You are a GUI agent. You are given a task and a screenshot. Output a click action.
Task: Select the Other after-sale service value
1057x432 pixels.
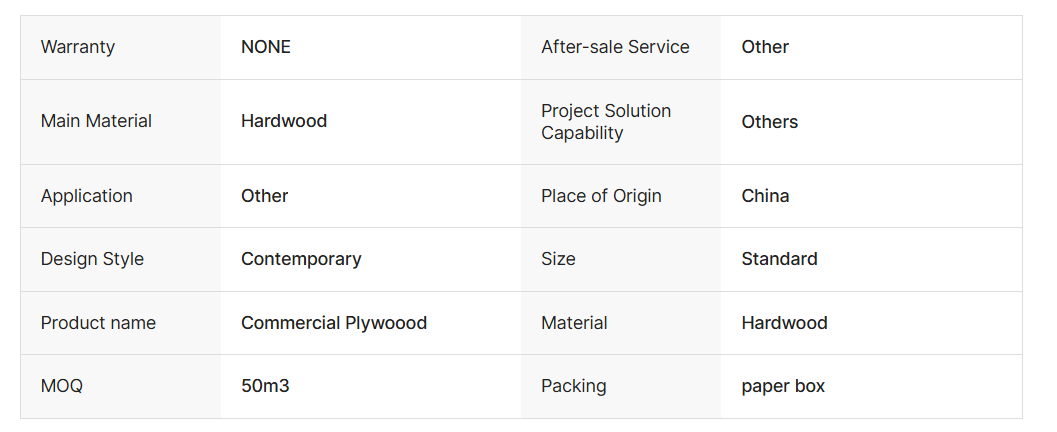coord(765,47)
